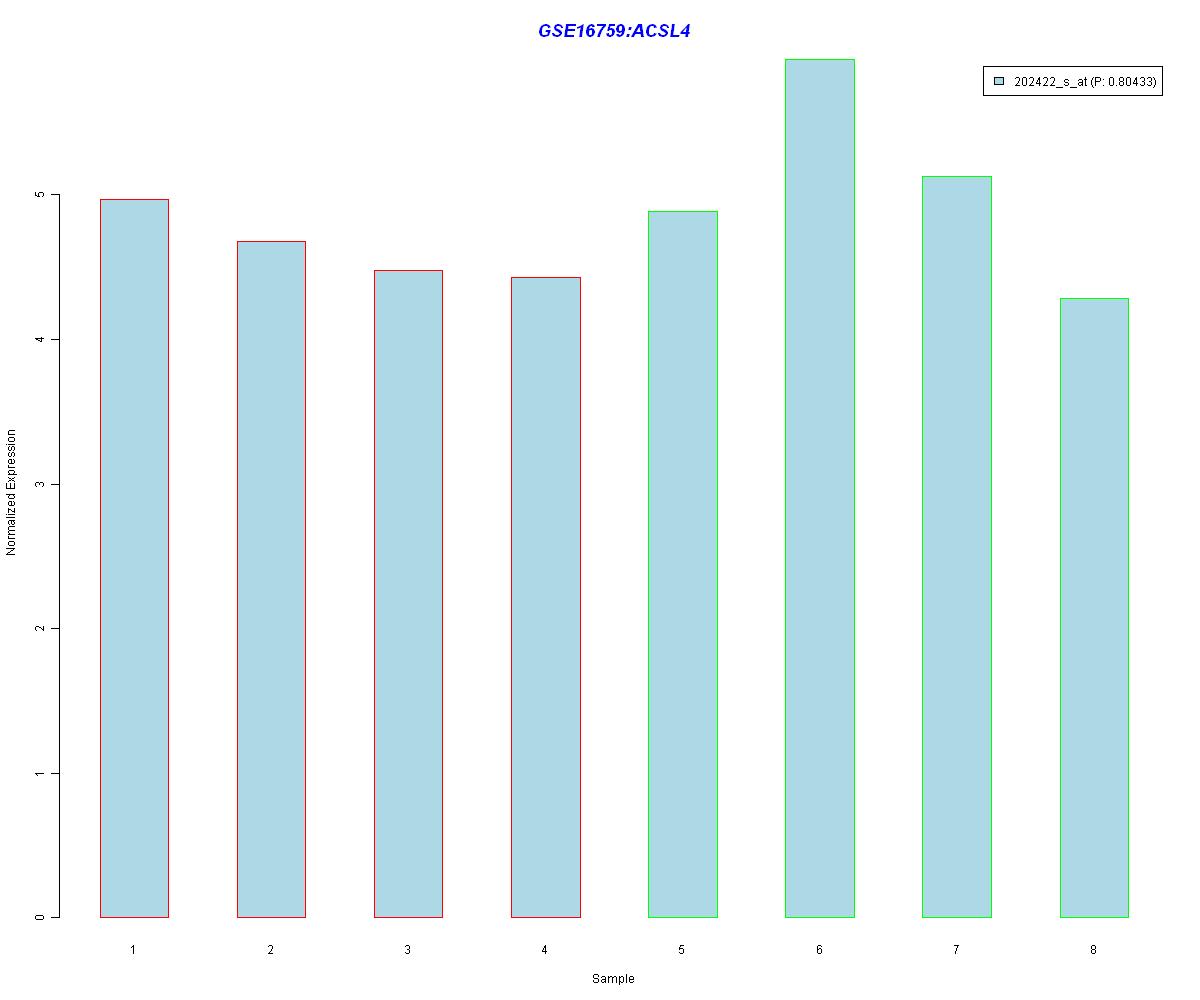The width and height of the screenshot is (1200, 1000).
Task: Click y-axis tick label 1
Action: 40,773
